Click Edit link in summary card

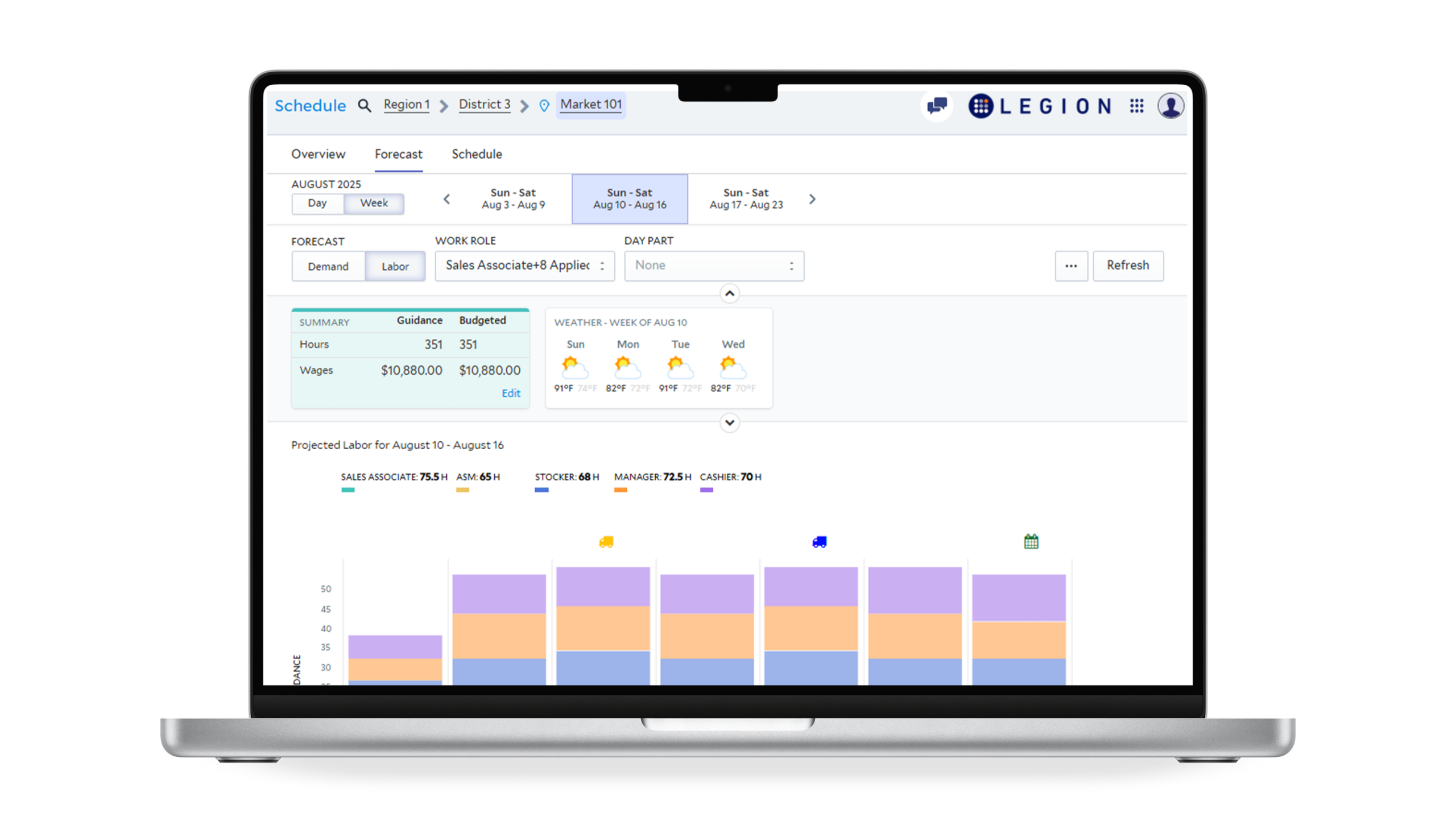(510, 393)
